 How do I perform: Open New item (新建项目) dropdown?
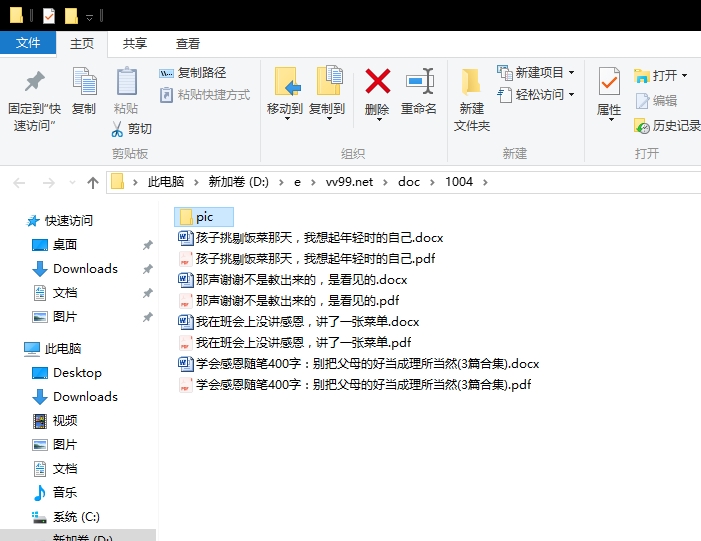[x=536, y=72]
